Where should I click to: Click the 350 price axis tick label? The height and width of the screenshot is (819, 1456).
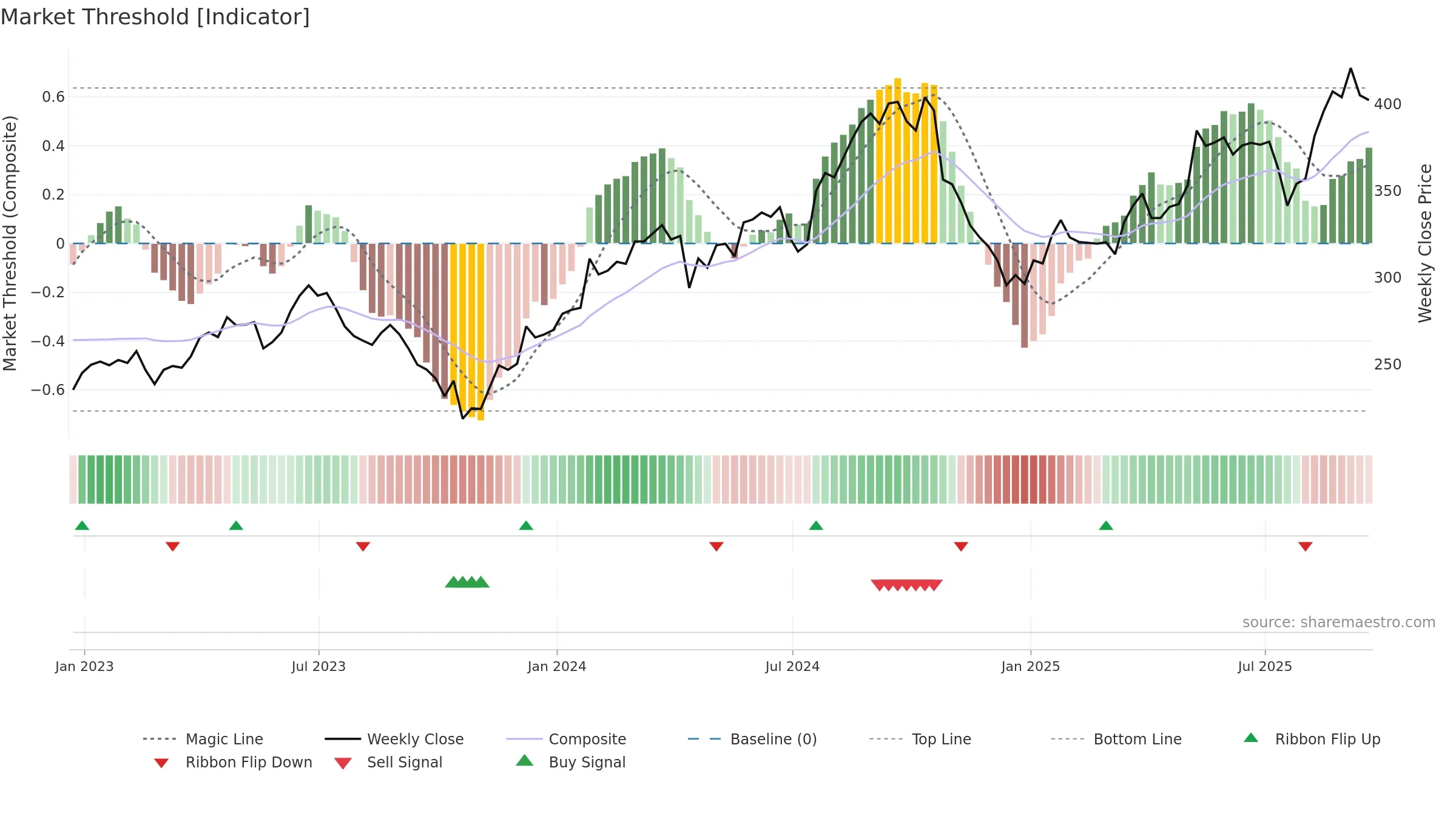[1388, 191]
